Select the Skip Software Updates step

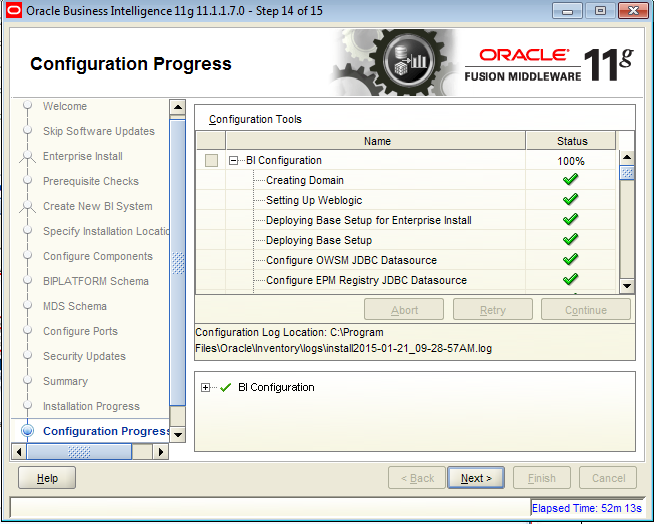pos(99,131)
